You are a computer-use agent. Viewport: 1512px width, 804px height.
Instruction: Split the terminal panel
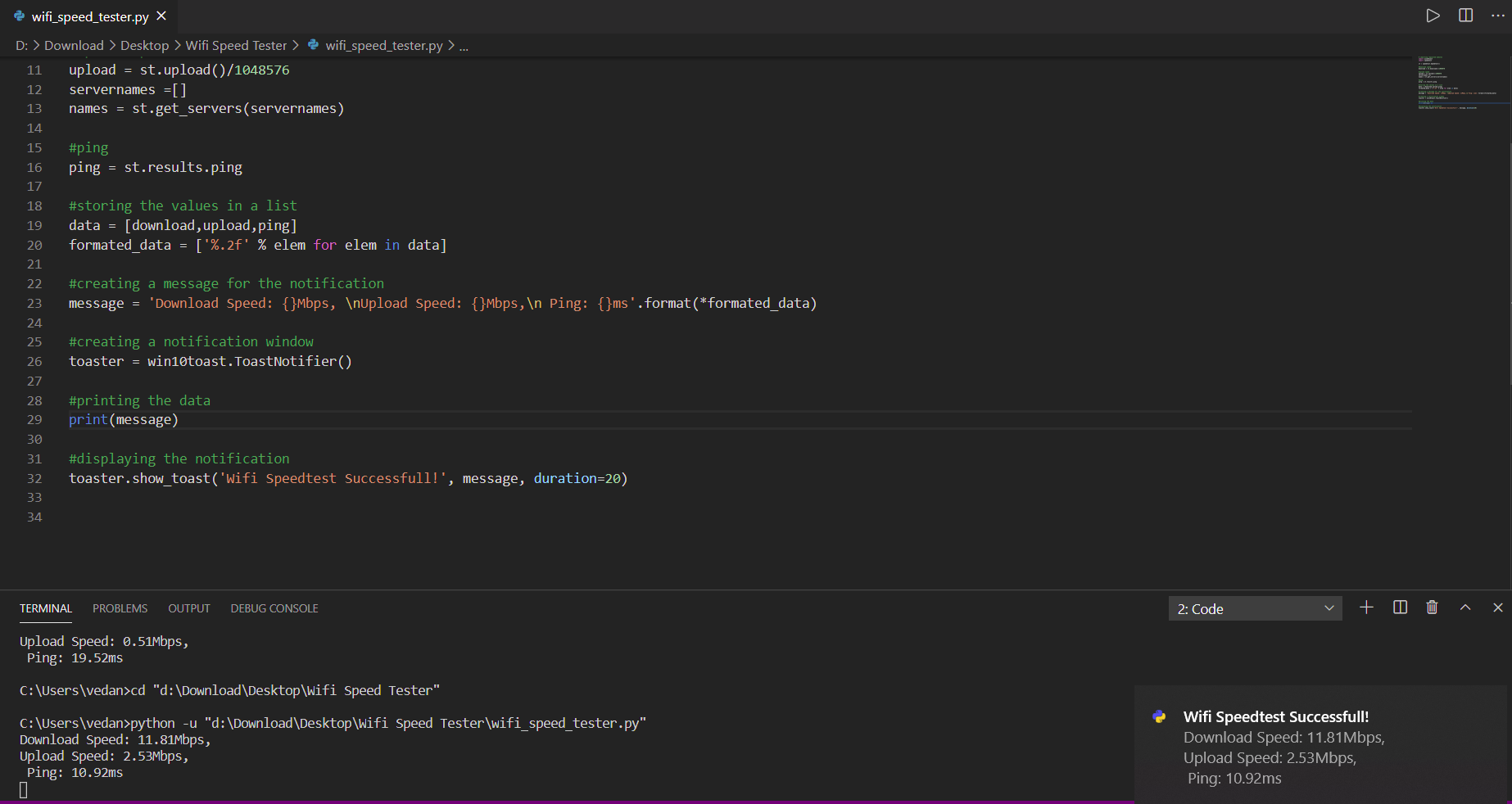pyautogui.click(x=1400, y=608)
